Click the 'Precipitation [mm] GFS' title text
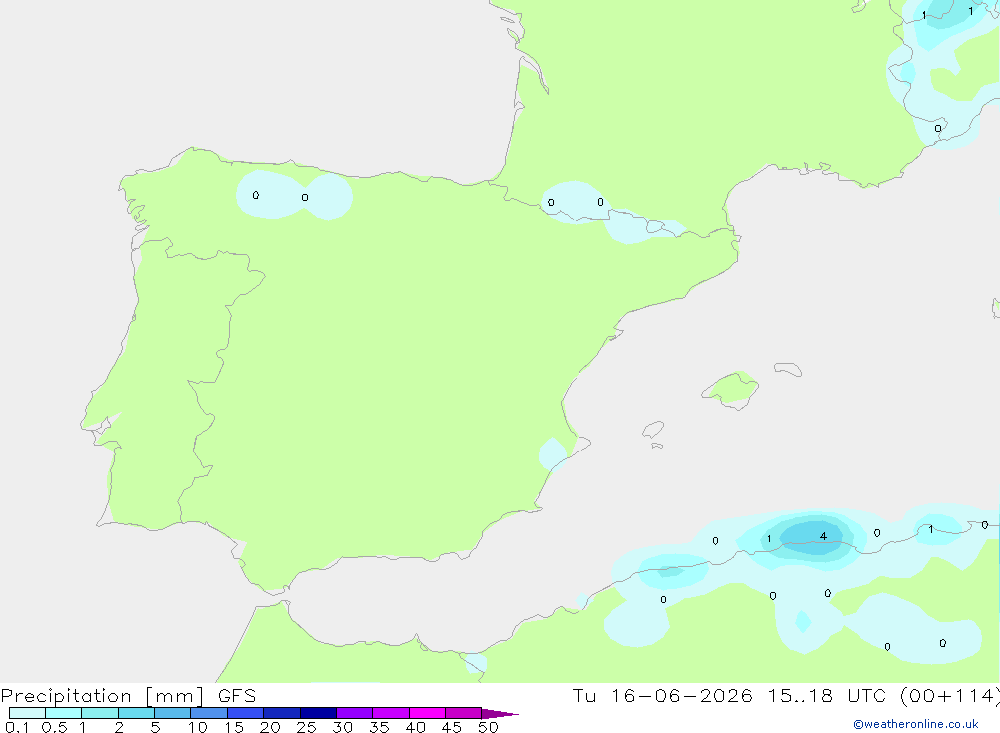1000x733 pixels. click(x=128, y=695)
